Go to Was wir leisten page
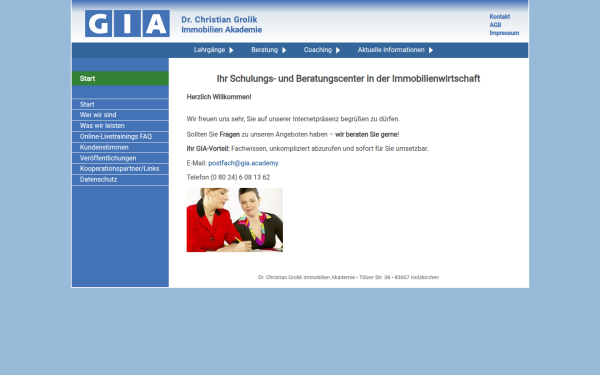This screenshot has width=600, height=375. pos(120,126)
